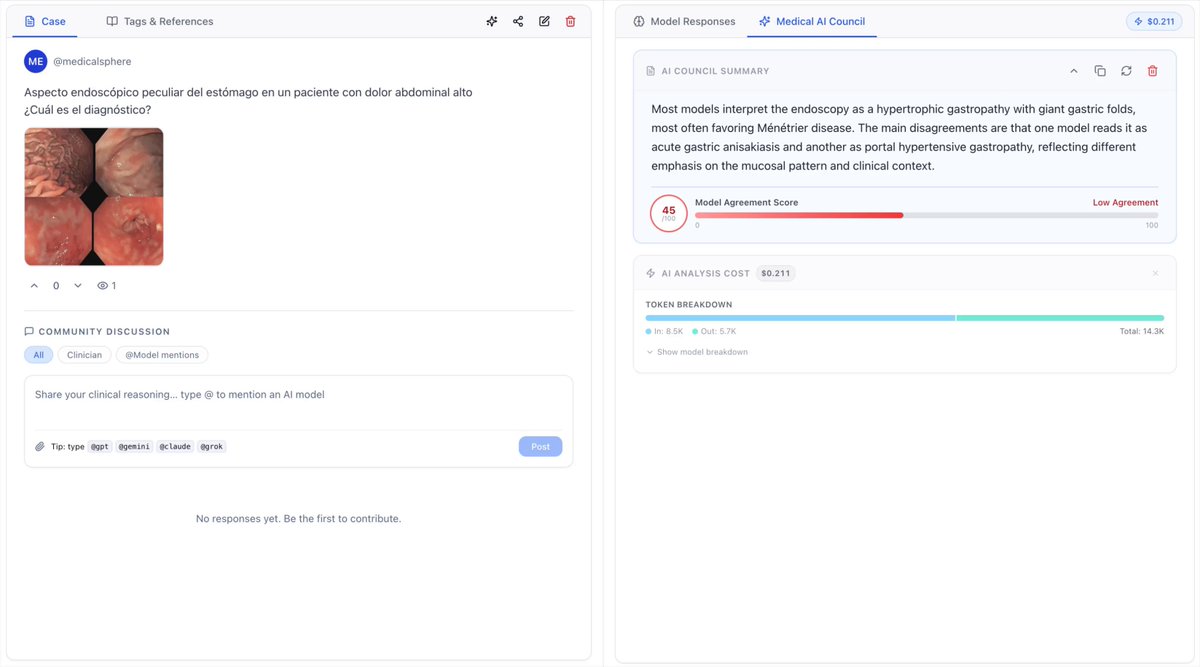
Task: Collapse the AI Council Summary panel
Action: click(1074, 71)
